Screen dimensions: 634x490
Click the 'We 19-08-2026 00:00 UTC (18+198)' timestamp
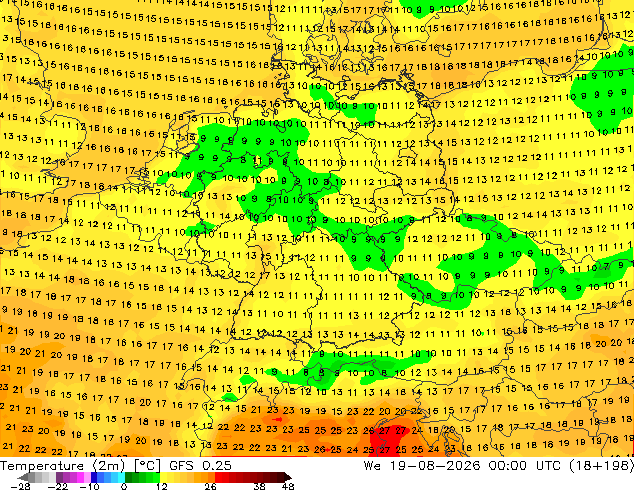point(499,465)
